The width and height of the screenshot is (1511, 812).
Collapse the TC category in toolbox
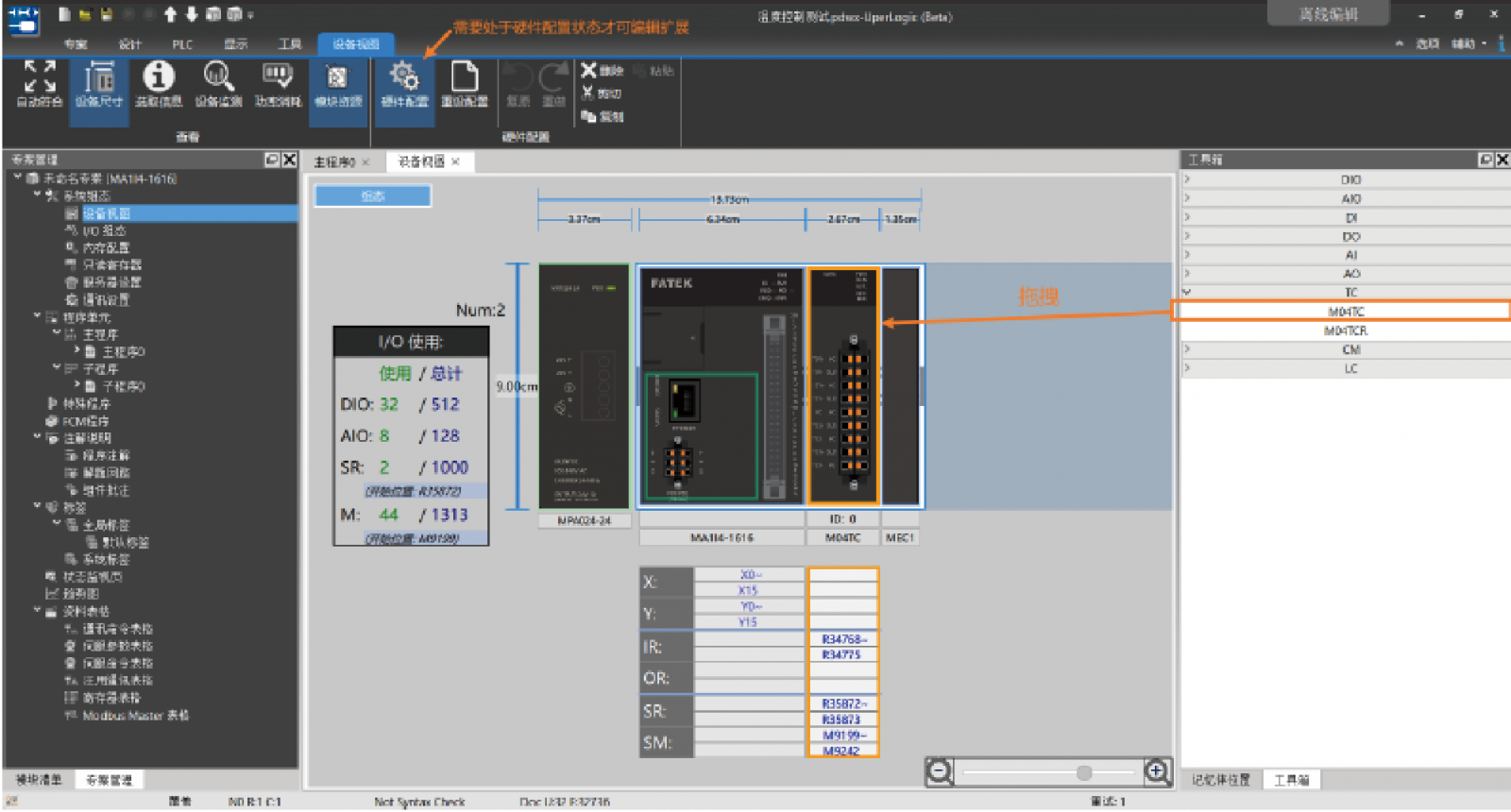click(1188, 293)
